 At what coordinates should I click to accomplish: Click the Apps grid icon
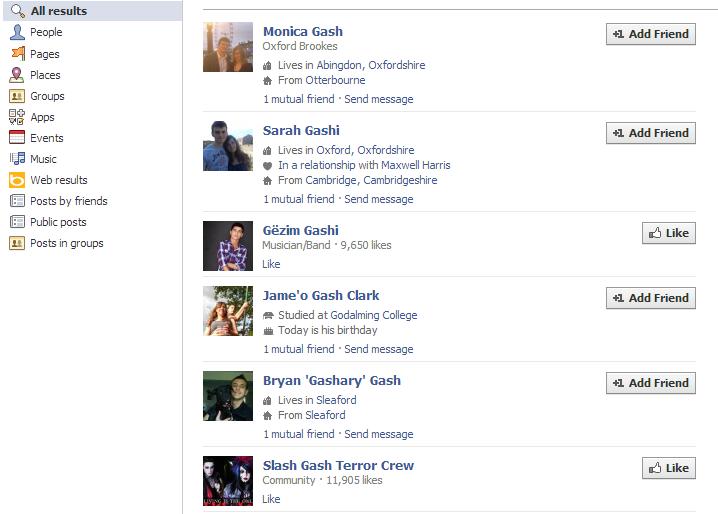(x=17, y=117)
